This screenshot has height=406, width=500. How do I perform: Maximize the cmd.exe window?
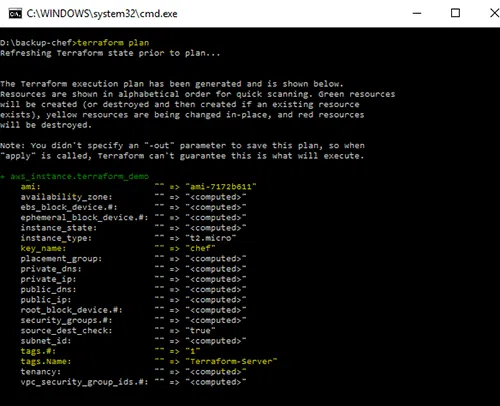coord(455,13)
